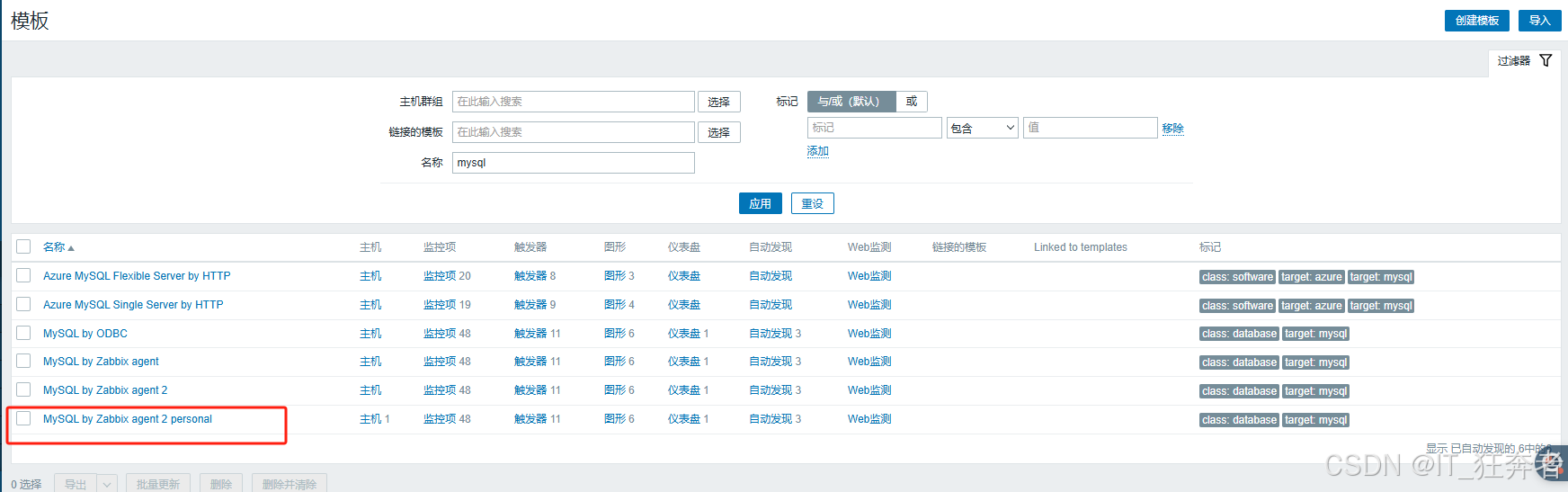Open the export dropdown arrow
Screen dimensions: 1568x492
[x=107, y=484]
